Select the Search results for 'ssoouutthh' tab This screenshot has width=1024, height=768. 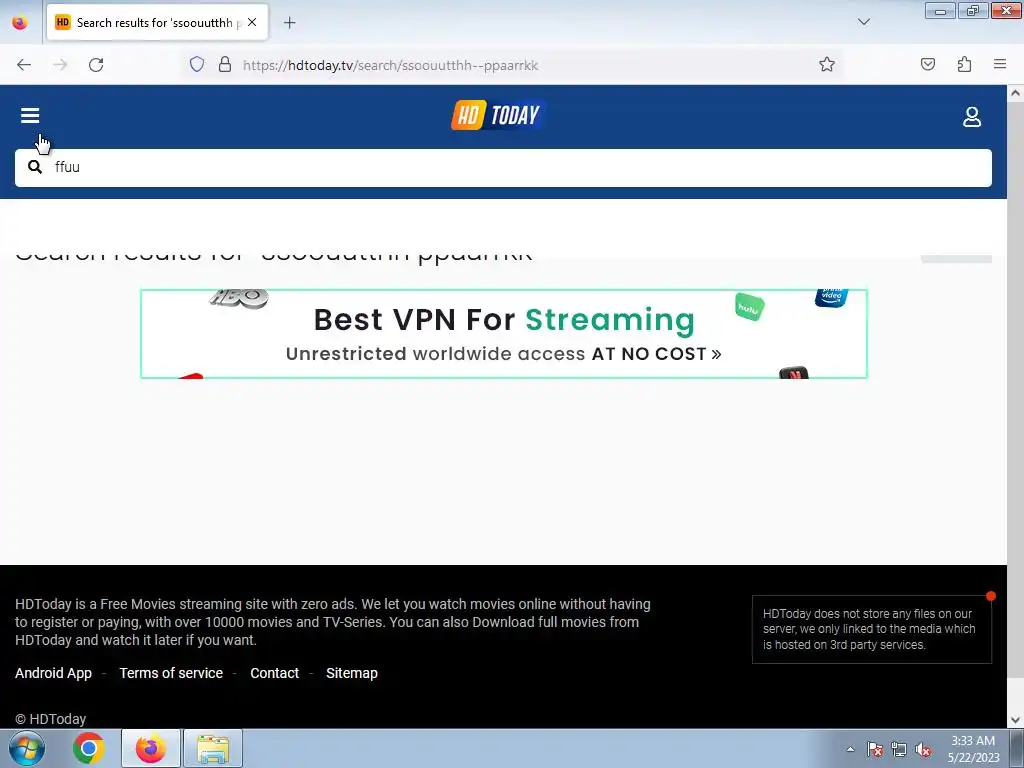click(157, 22)
